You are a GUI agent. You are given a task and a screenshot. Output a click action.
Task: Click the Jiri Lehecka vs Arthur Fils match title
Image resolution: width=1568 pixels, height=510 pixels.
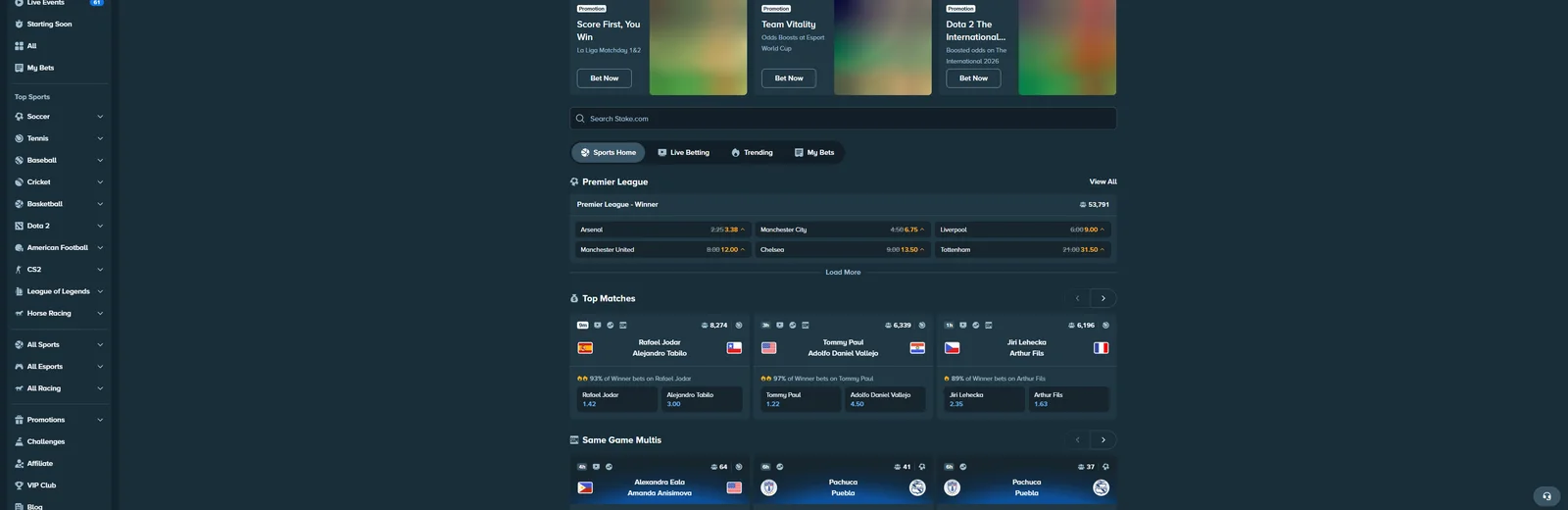pos(1026,348)
